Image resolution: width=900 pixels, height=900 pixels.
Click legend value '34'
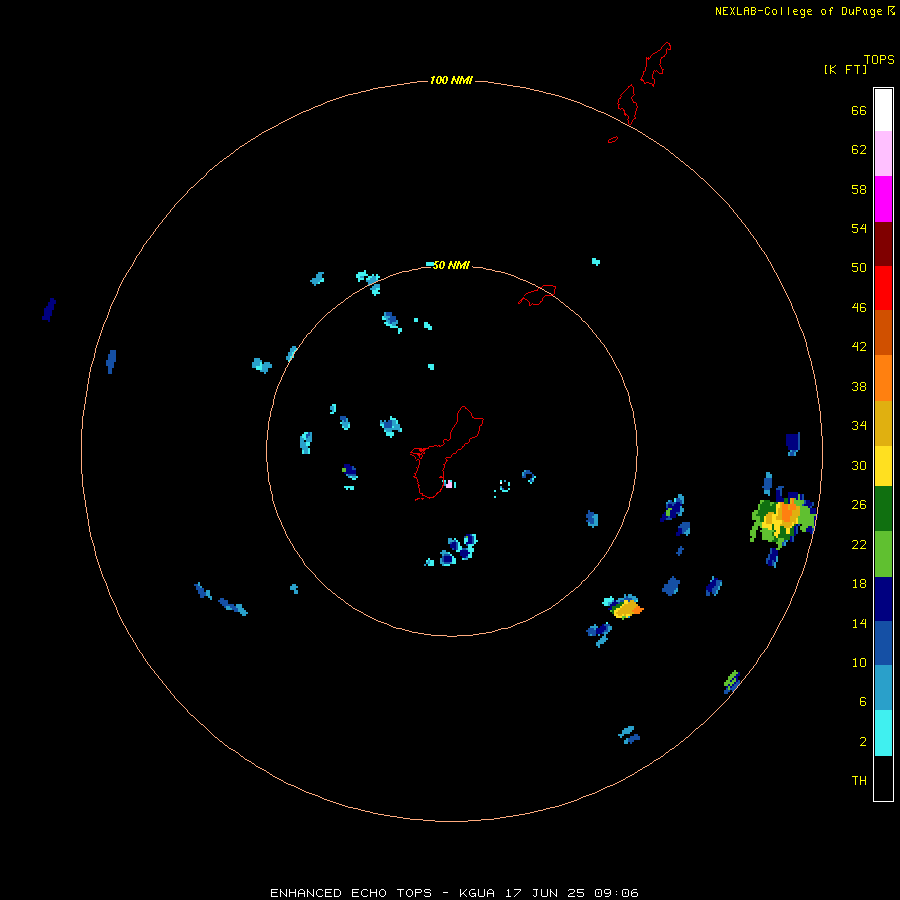[x=859, y=426]
